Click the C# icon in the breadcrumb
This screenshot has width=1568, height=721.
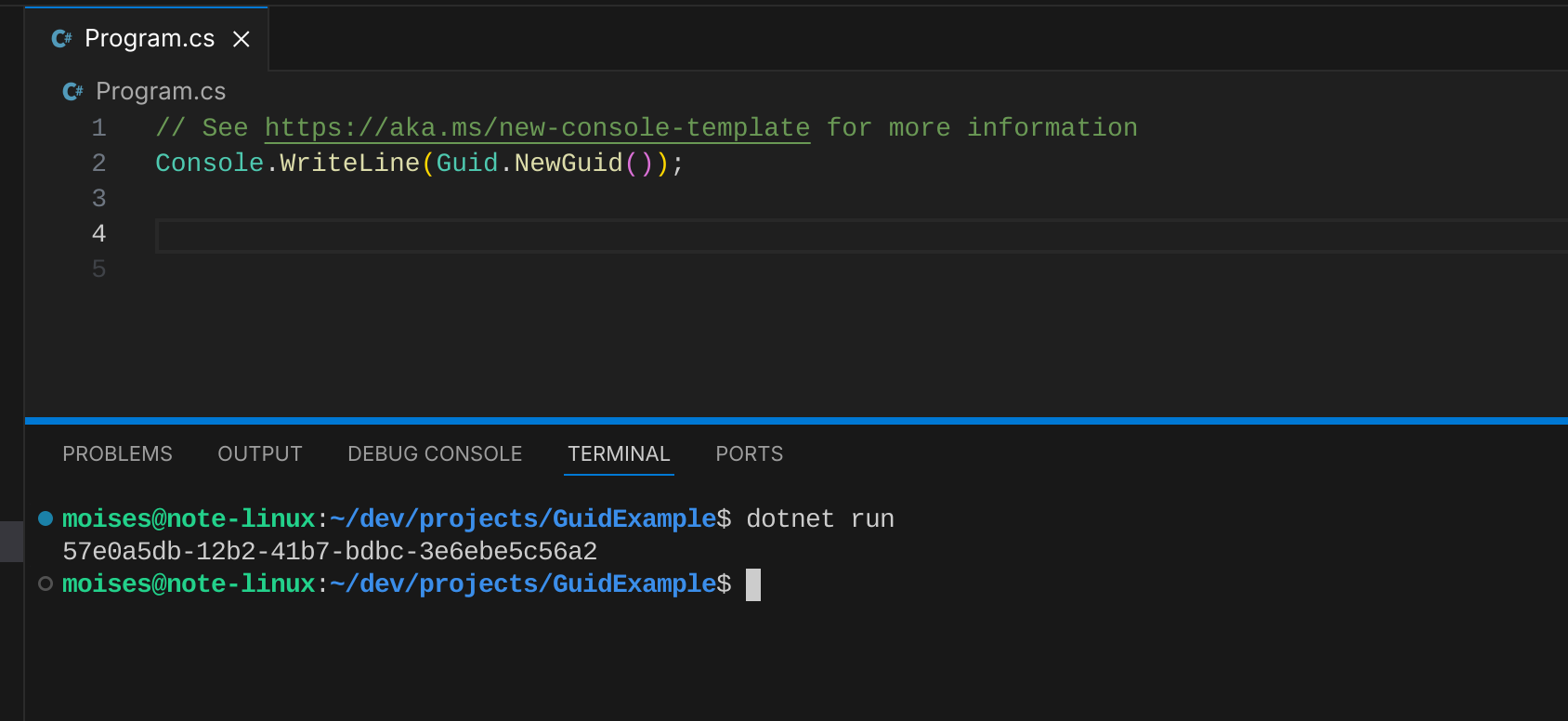73,91
